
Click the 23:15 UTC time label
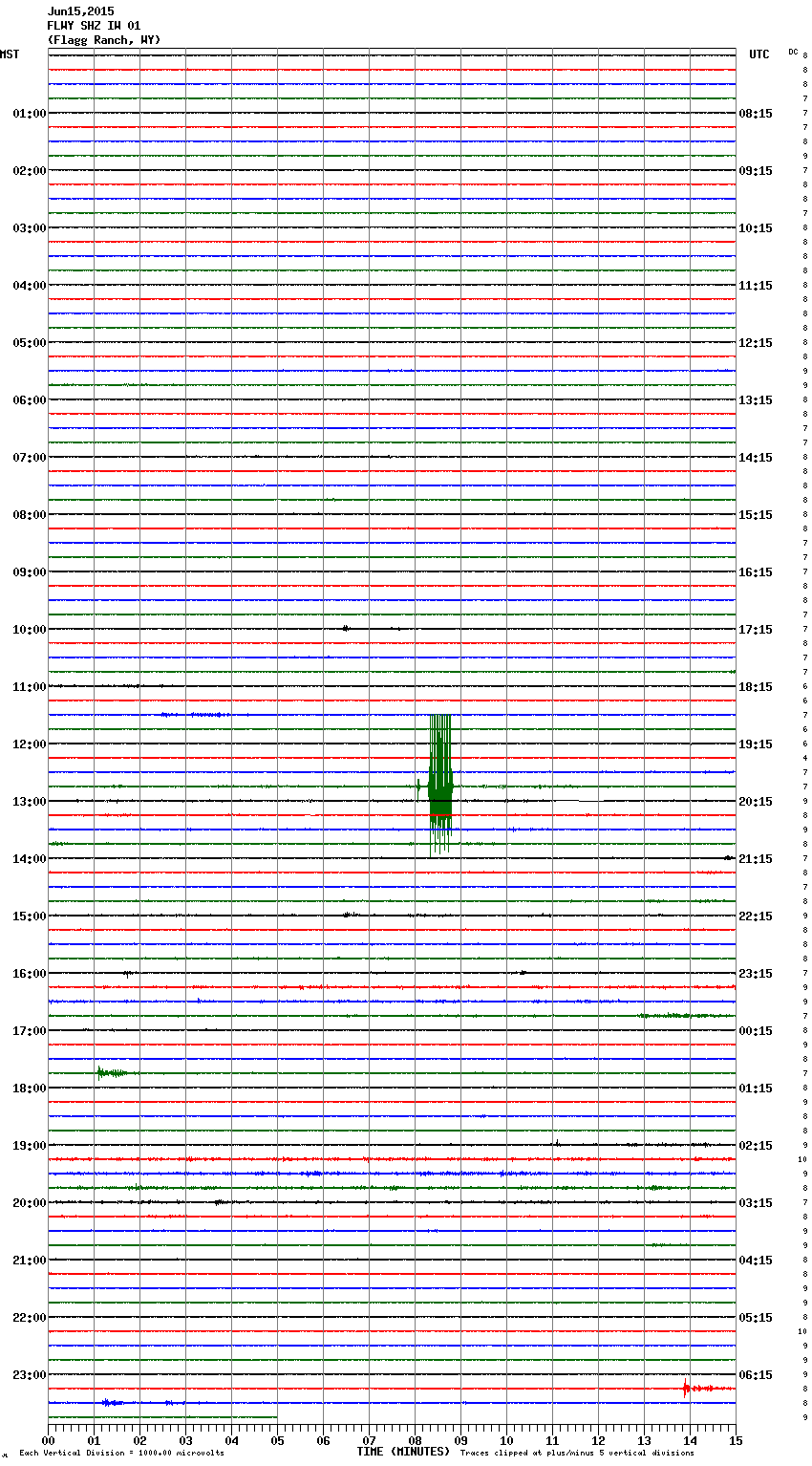(756, 974)
